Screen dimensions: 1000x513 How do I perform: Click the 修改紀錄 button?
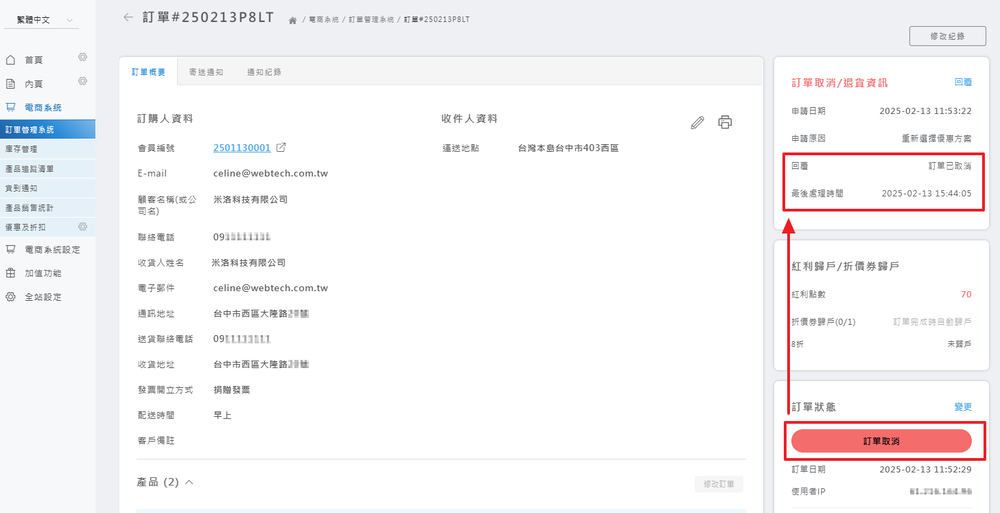[x=946, y=36]
